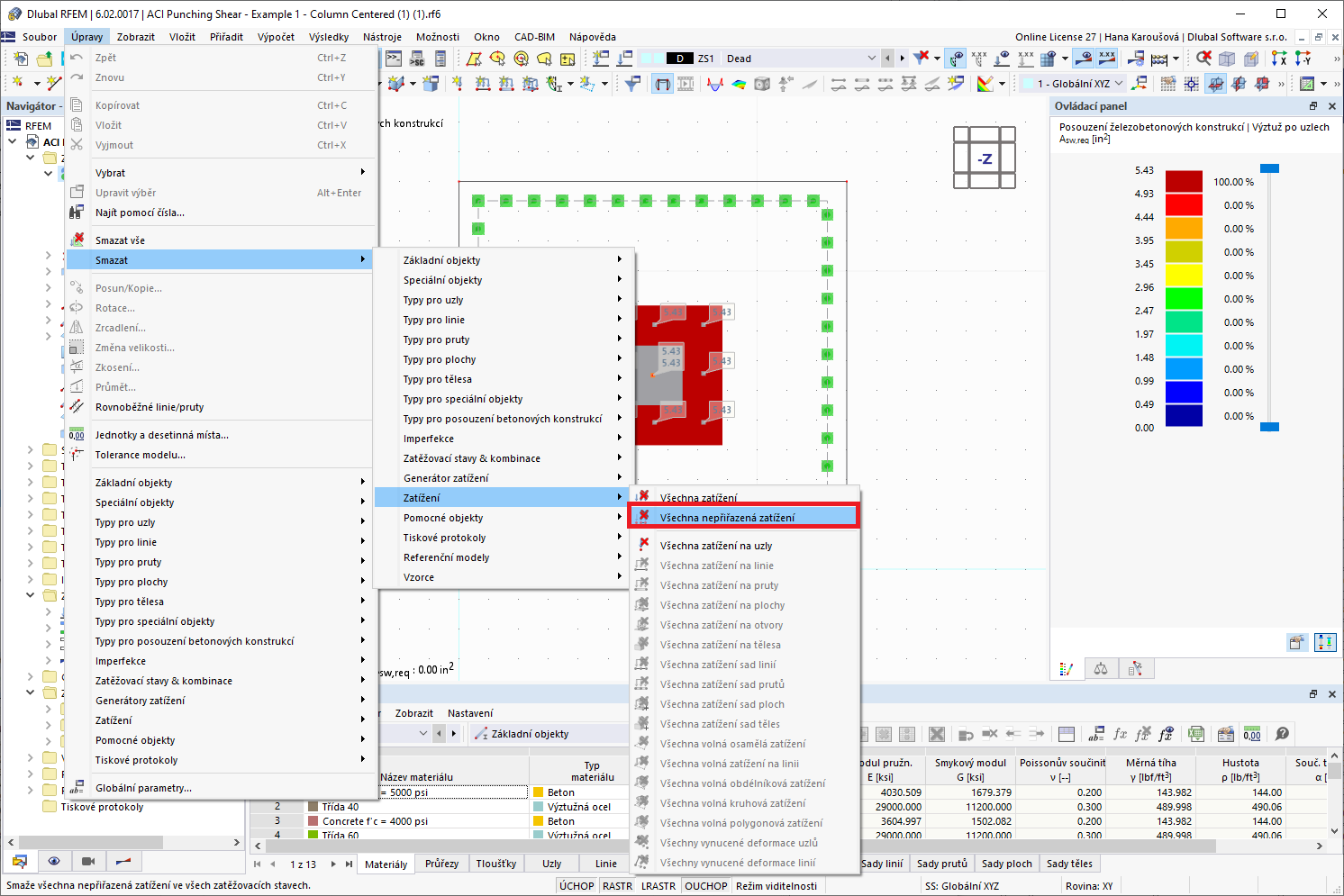Image resolution: width=1344 pixels, height=896 pixels.
Task: Click the open model folder icon
Action: coord(44,59)
